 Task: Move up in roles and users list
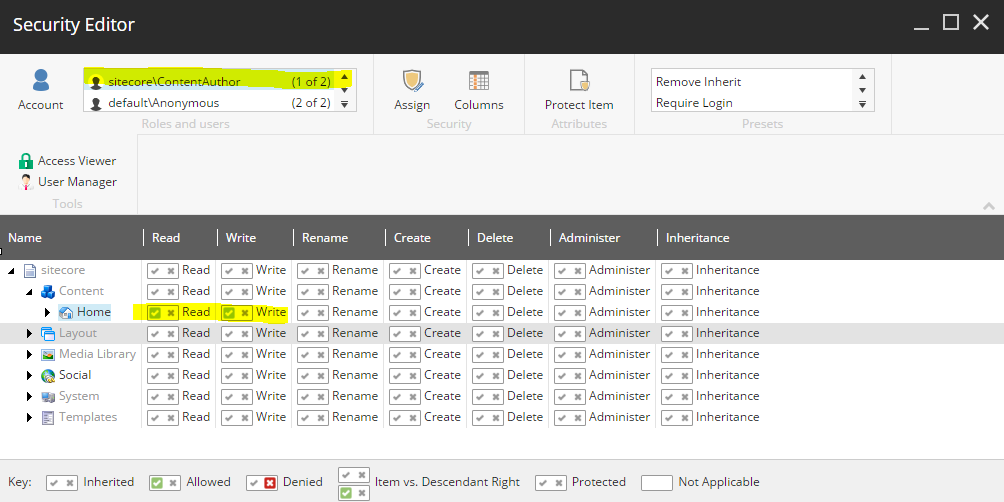[x=344, y=77]
